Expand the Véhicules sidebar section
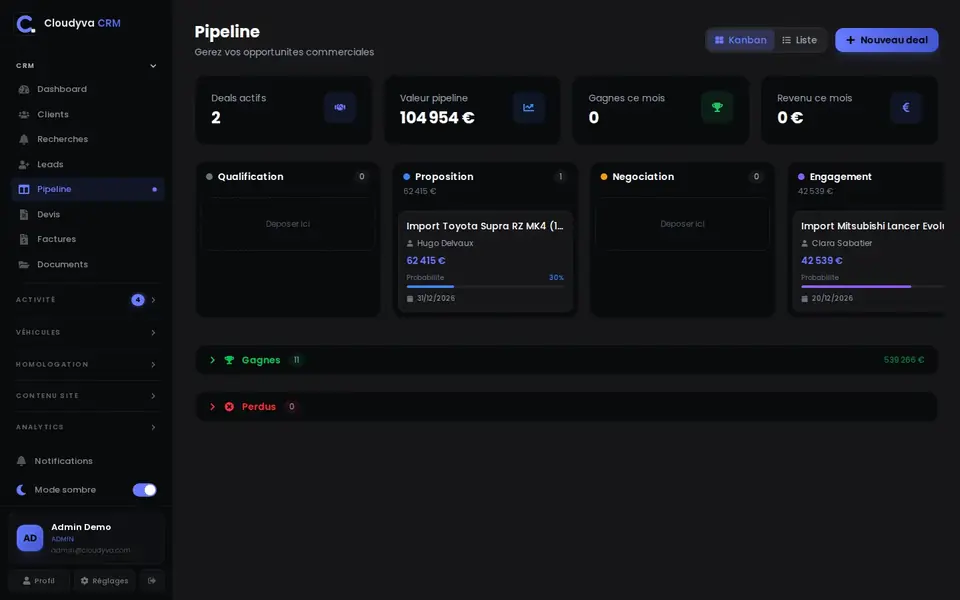The width and height of the screenshot is (960, 600). tap(86, 332)
